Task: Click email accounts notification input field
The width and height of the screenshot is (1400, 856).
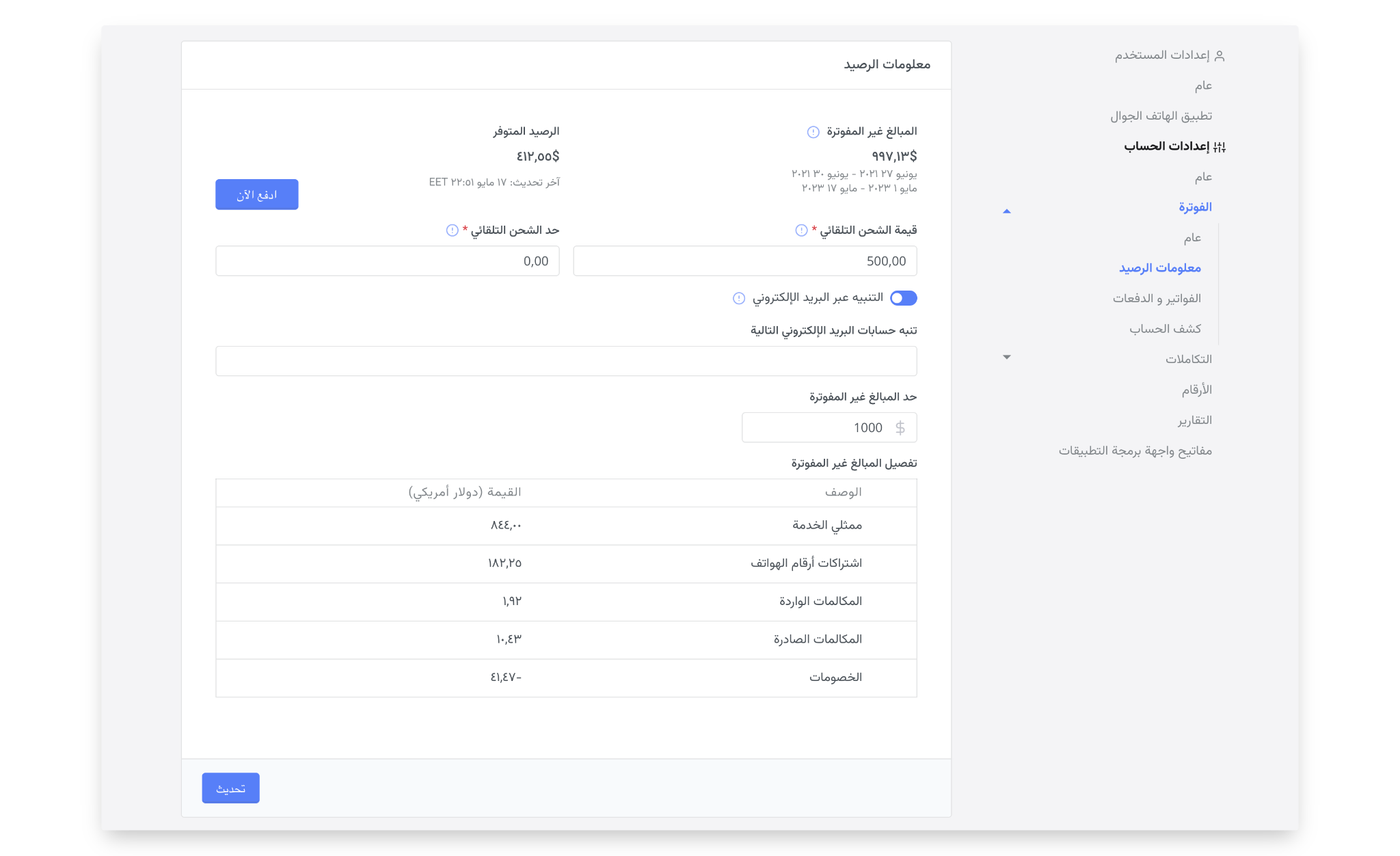Action: (566, 361)
